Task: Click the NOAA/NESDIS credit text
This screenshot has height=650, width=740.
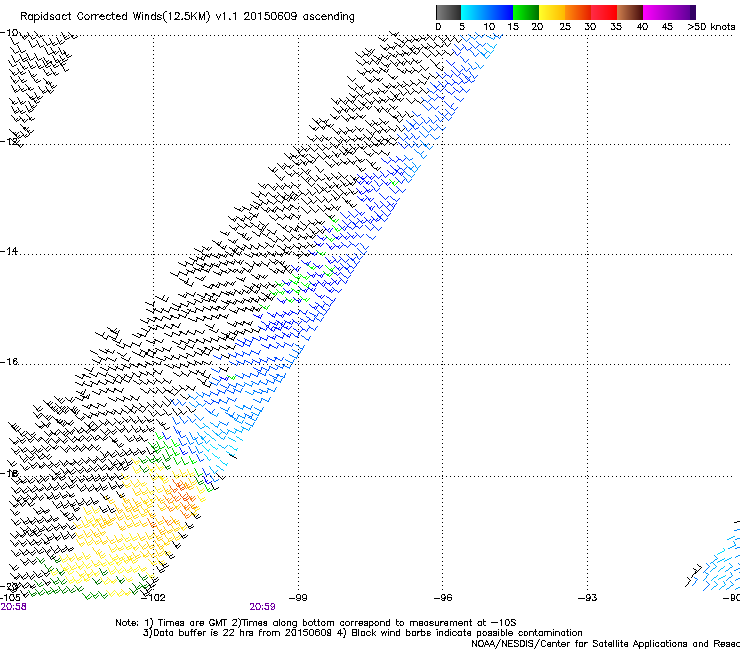Action: point(605,644)
